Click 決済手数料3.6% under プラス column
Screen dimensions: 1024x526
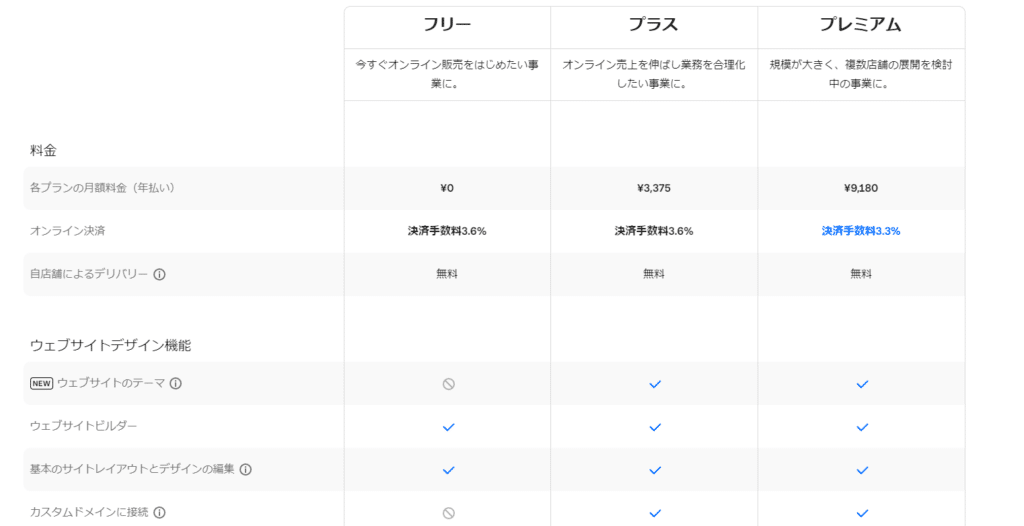click(x=654, y=231)
